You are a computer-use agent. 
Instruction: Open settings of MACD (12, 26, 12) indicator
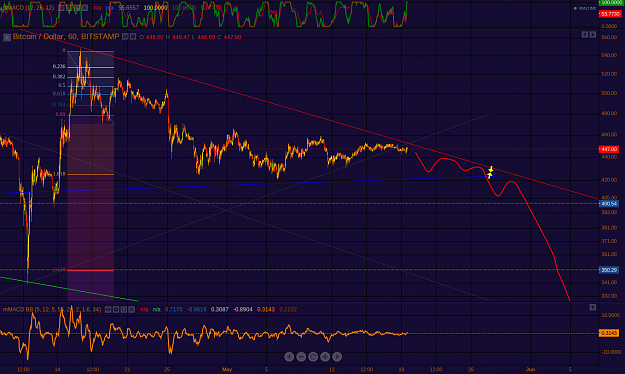(69, 8)
